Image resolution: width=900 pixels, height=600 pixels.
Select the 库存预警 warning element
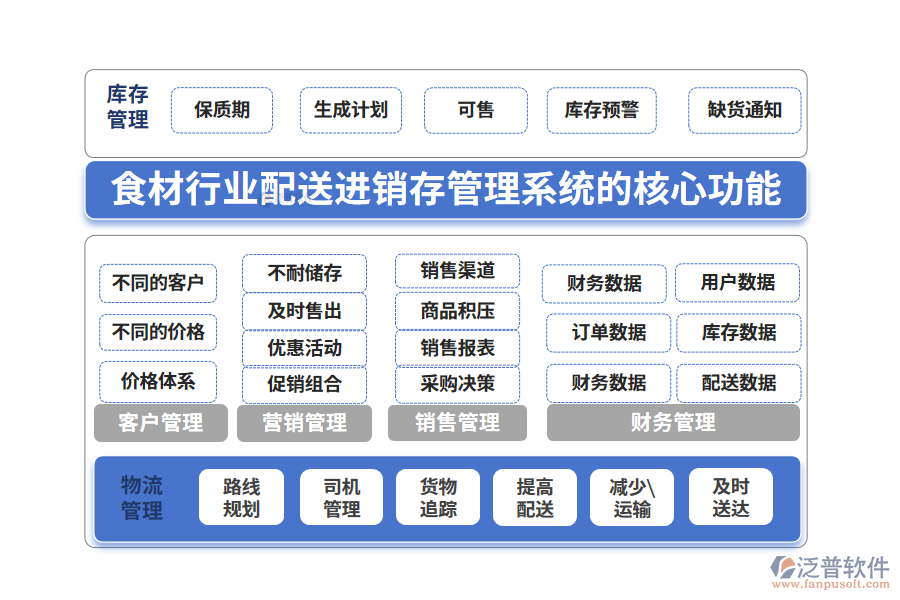point(601,111)
